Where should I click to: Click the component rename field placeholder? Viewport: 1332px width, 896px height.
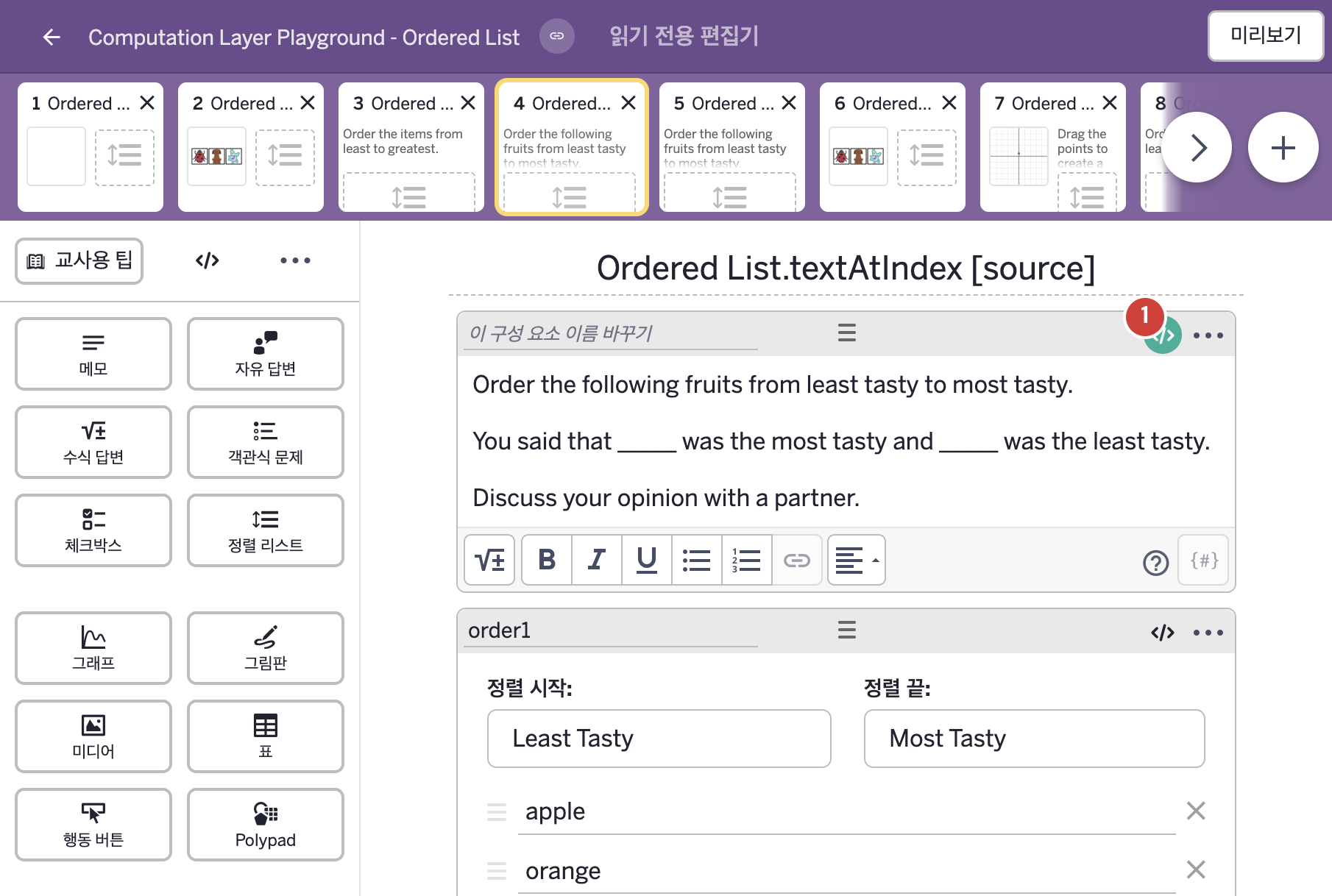click(x=611, y=333)
